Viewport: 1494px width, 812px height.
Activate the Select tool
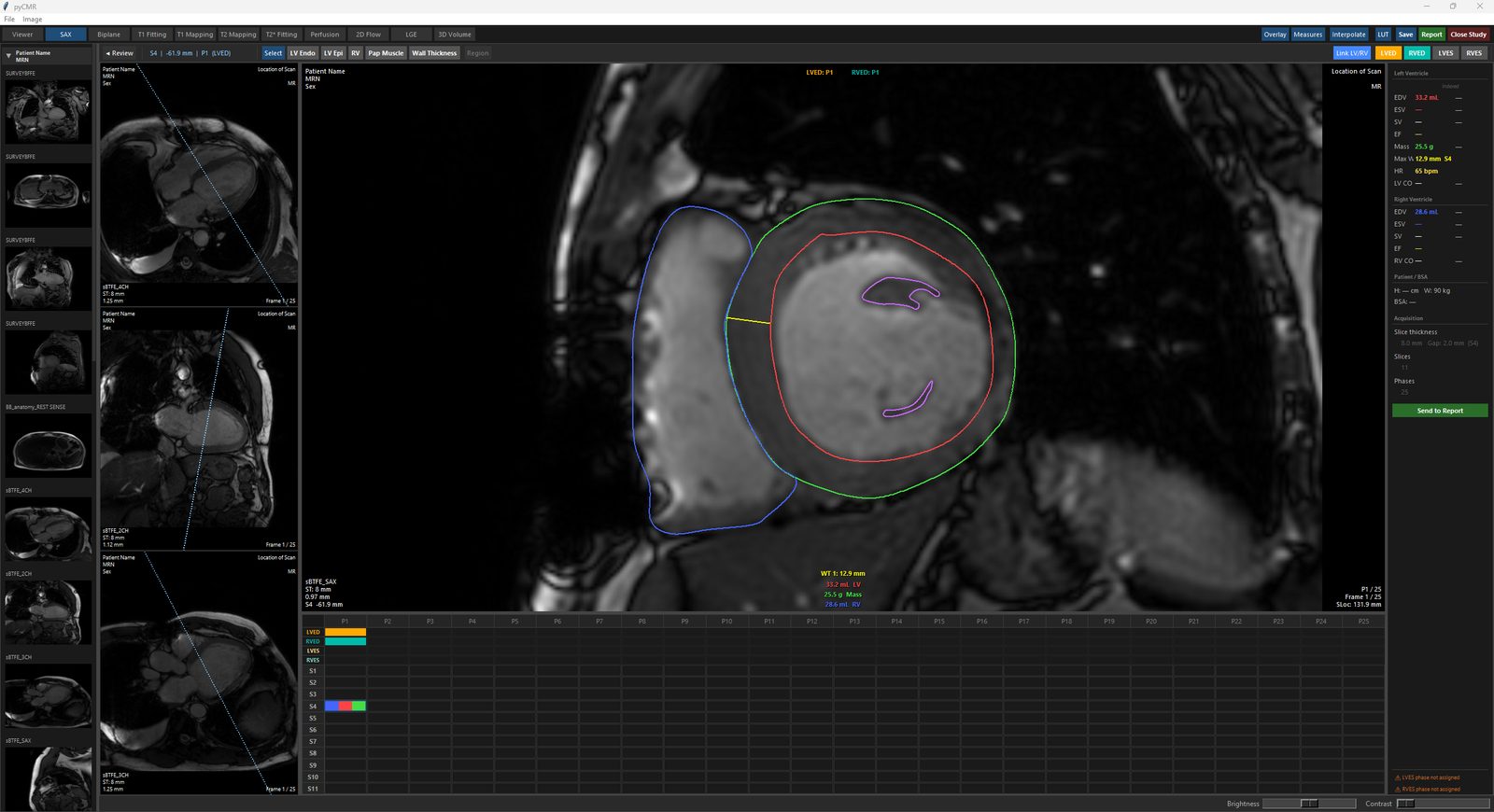pos(273,53)
